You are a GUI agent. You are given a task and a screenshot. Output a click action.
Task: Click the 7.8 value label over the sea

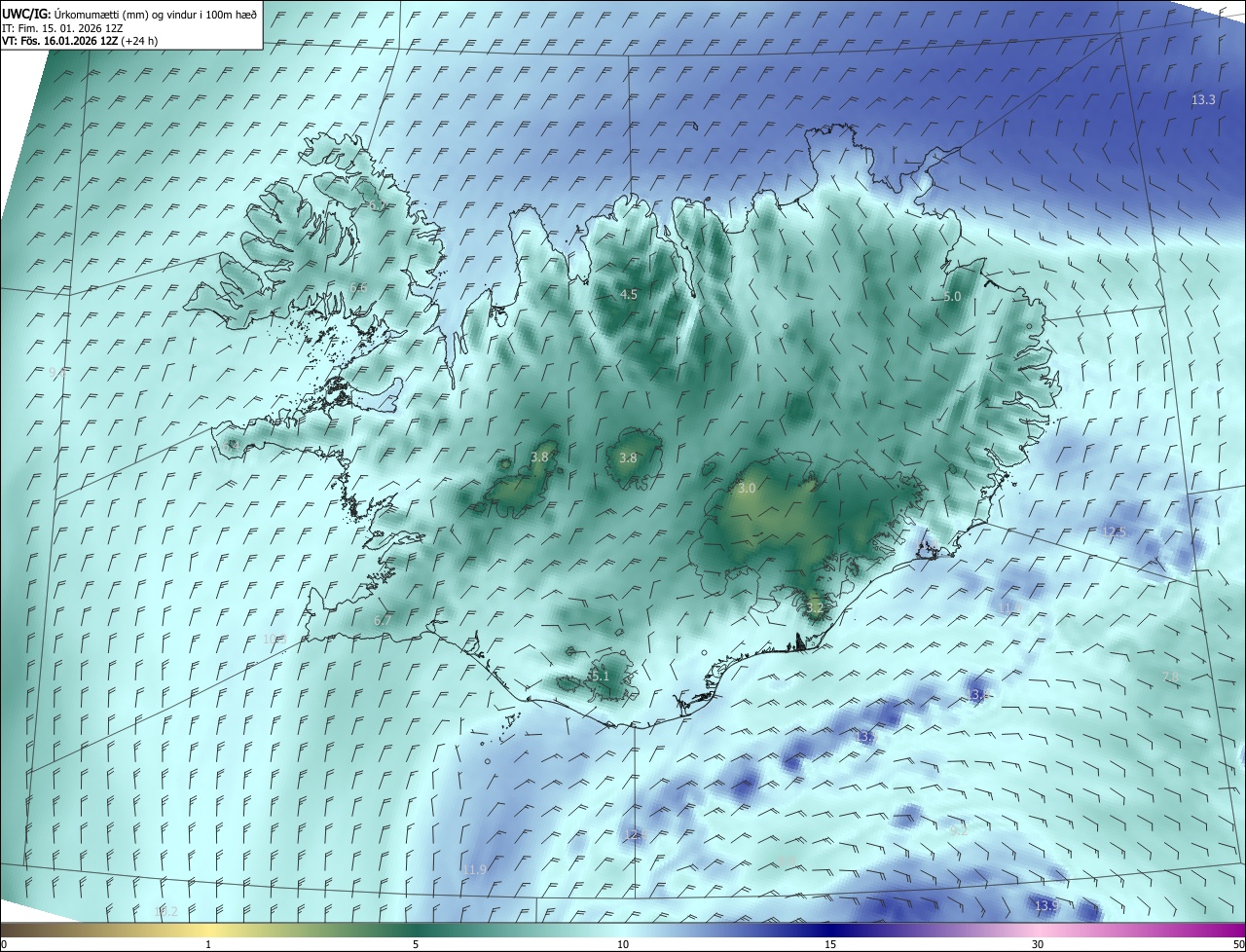point(1171,677)
